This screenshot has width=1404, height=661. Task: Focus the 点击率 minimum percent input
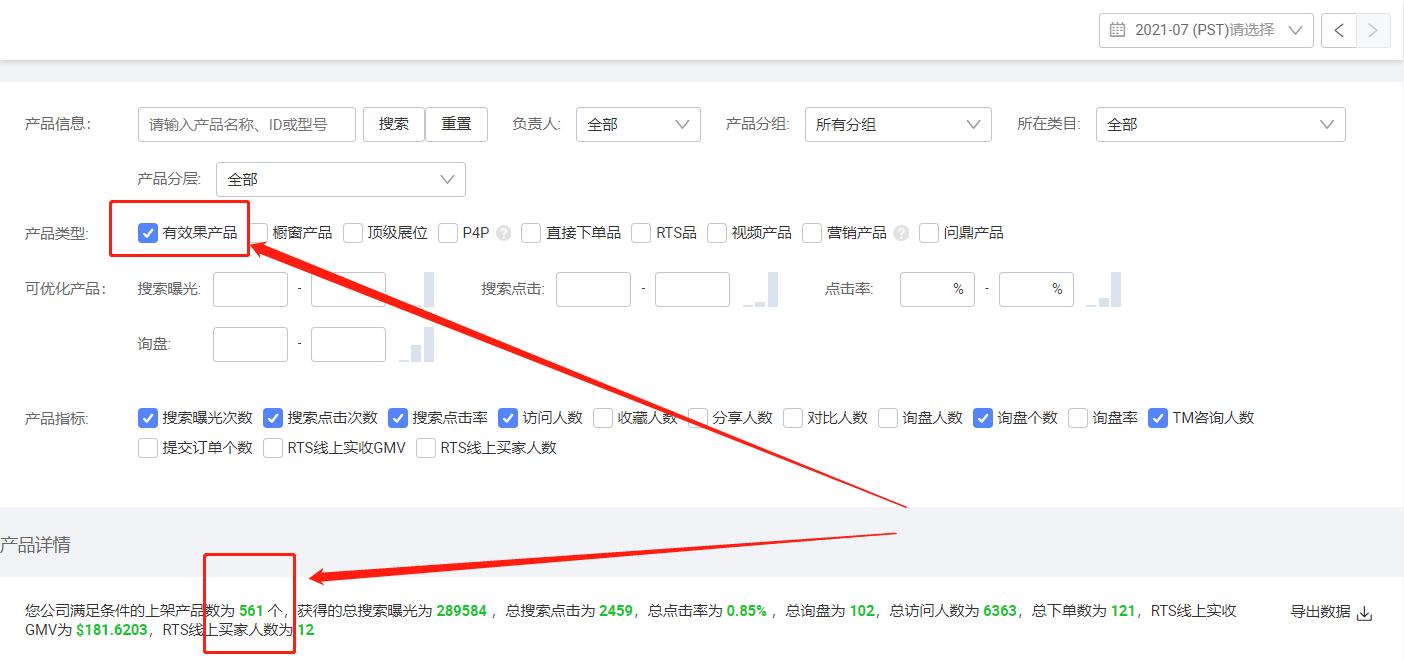point(937,289)
